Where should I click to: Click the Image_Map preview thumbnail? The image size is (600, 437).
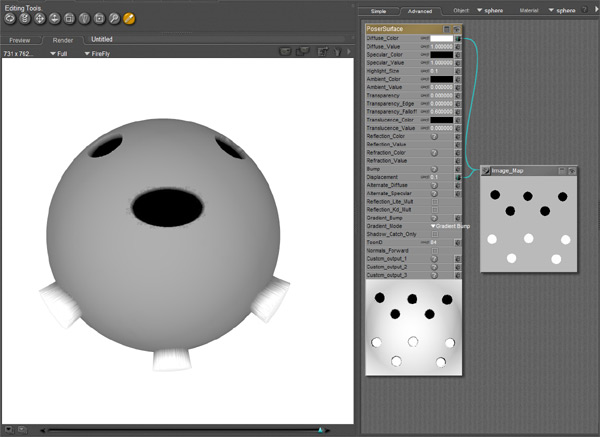529,226
